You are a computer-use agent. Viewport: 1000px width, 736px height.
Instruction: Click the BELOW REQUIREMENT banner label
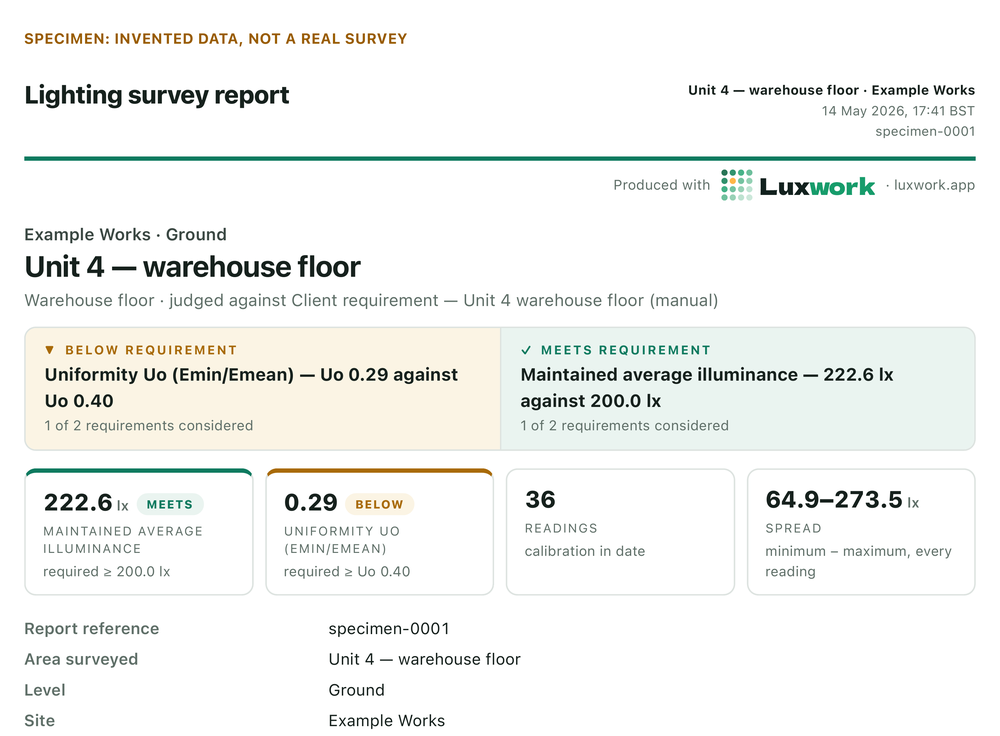point(151,350)
